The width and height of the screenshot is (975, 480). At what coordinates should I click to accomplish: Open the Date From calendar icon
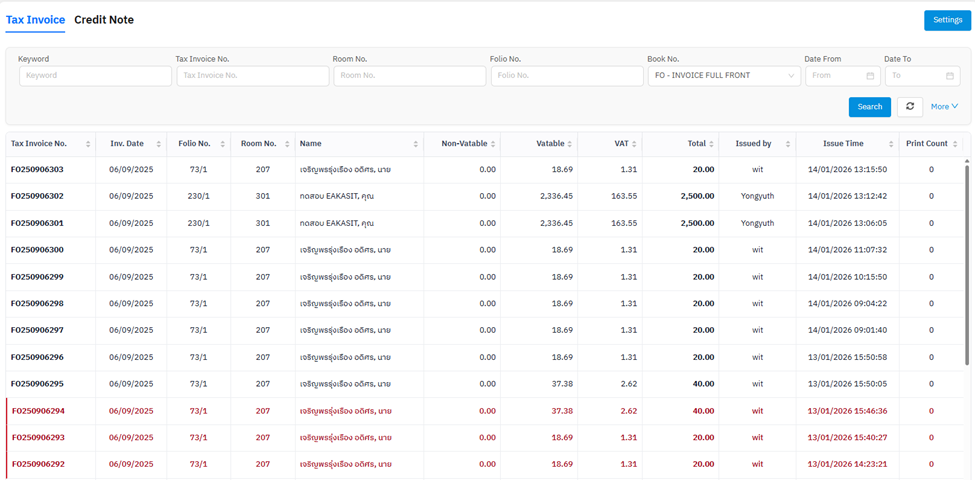pyautogui.click(x=870, y=76)
